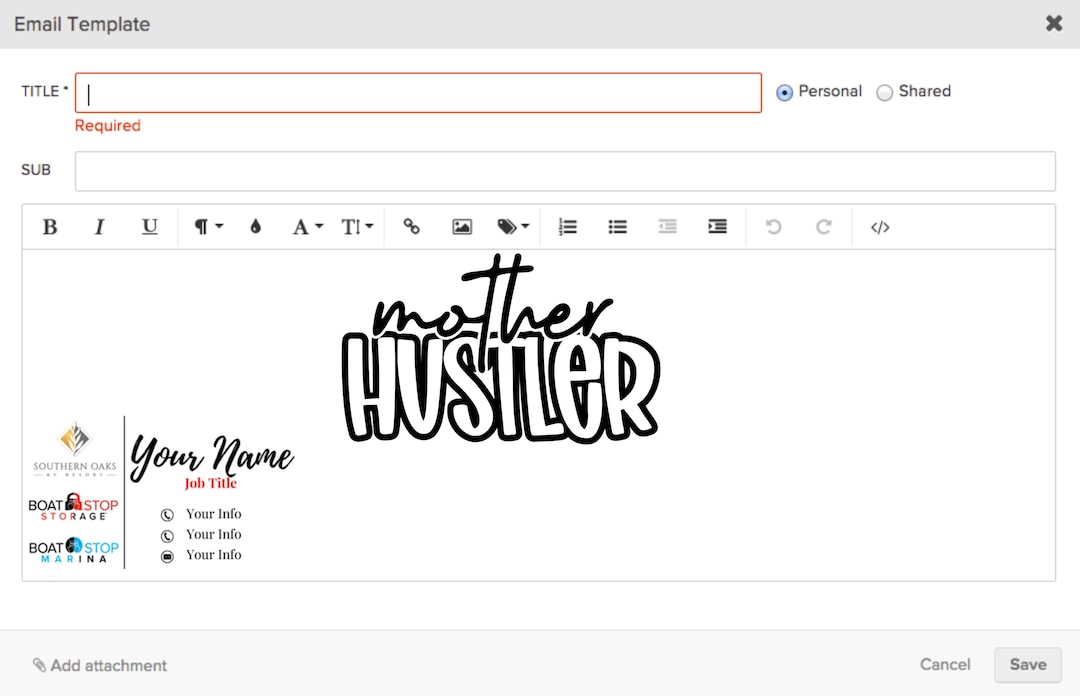This screenshot has width=1080, height=696.
Task: Apply bold formatting in the editor
Action: pos(50,227)
